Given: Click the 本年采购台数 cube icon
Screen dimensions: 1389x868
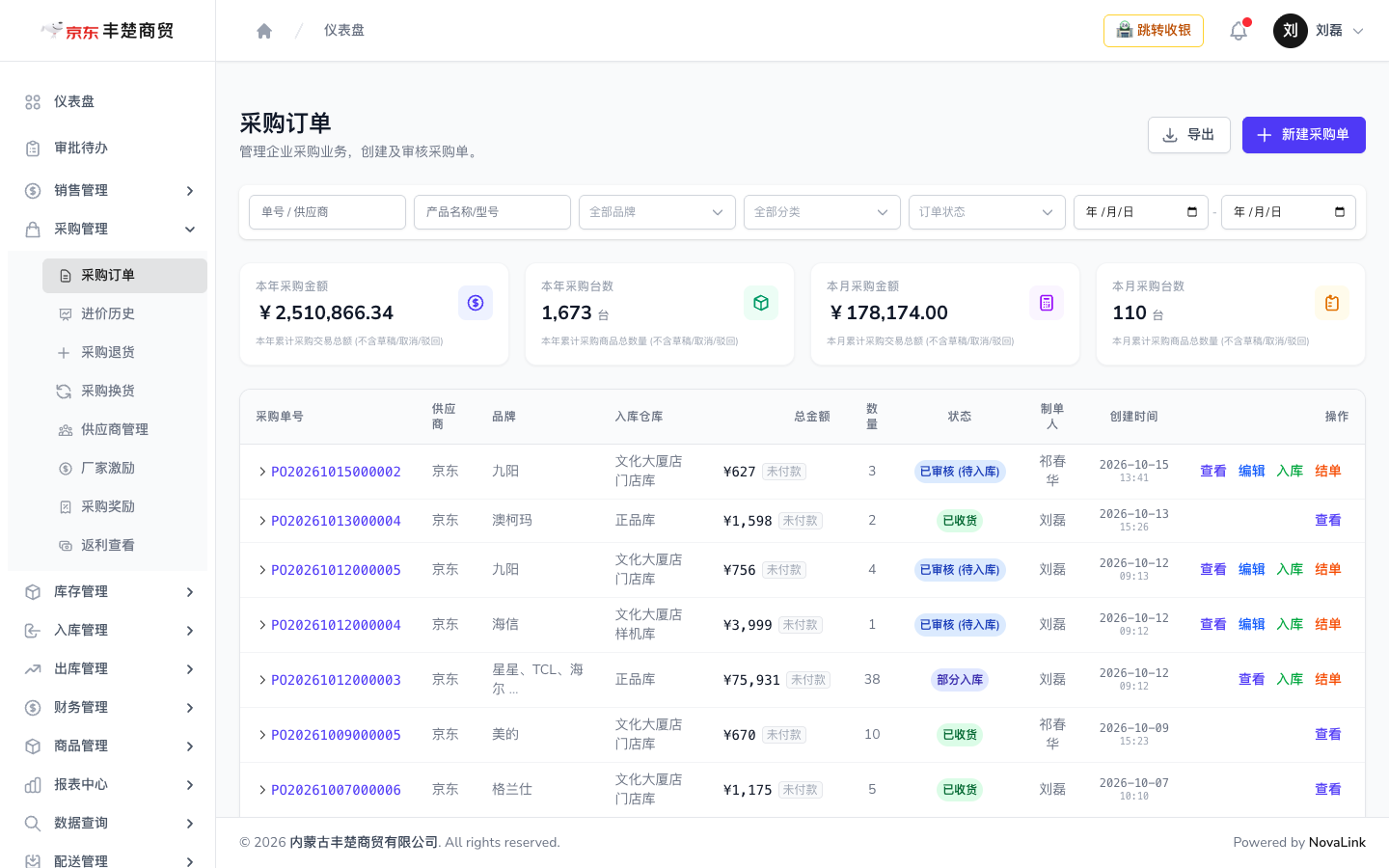Looking at the screenshot, I should pyautogui.click(x=761, y=303).
